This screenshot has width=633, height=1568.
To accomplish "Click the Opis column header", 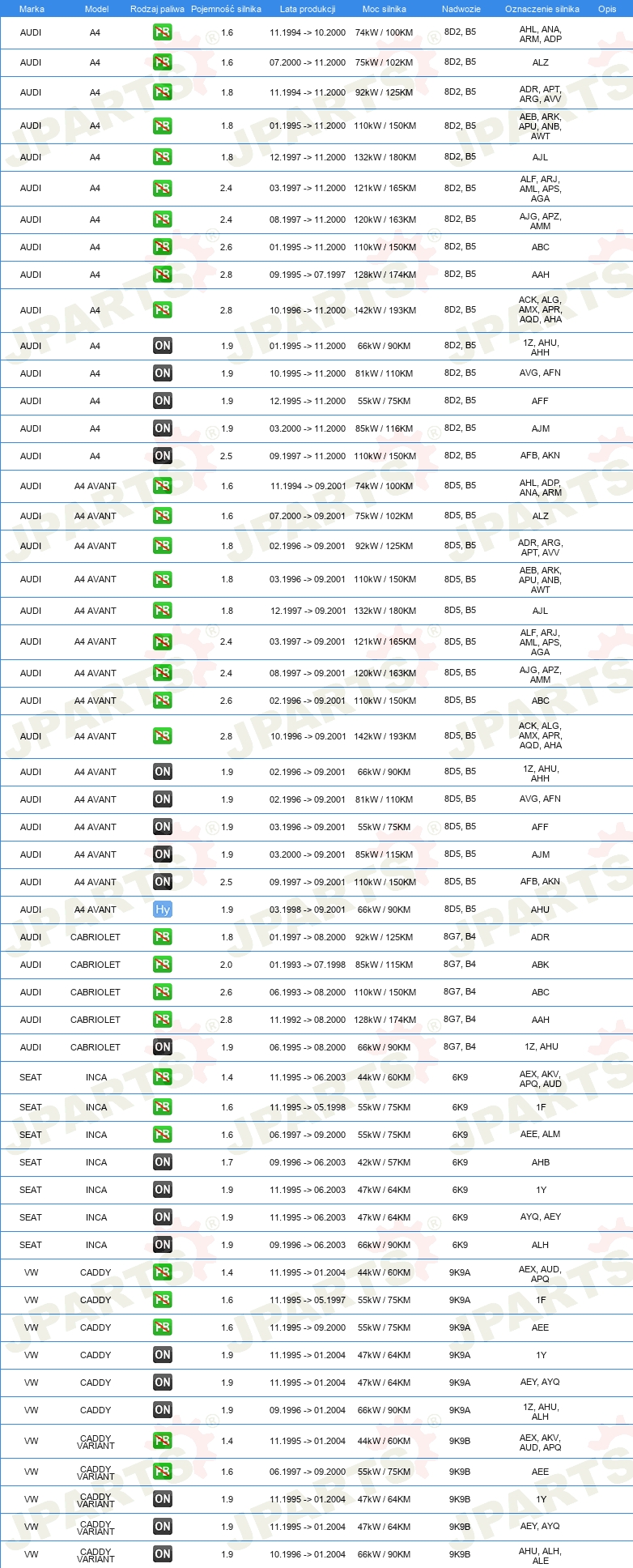I will click(x=607, y=9).
